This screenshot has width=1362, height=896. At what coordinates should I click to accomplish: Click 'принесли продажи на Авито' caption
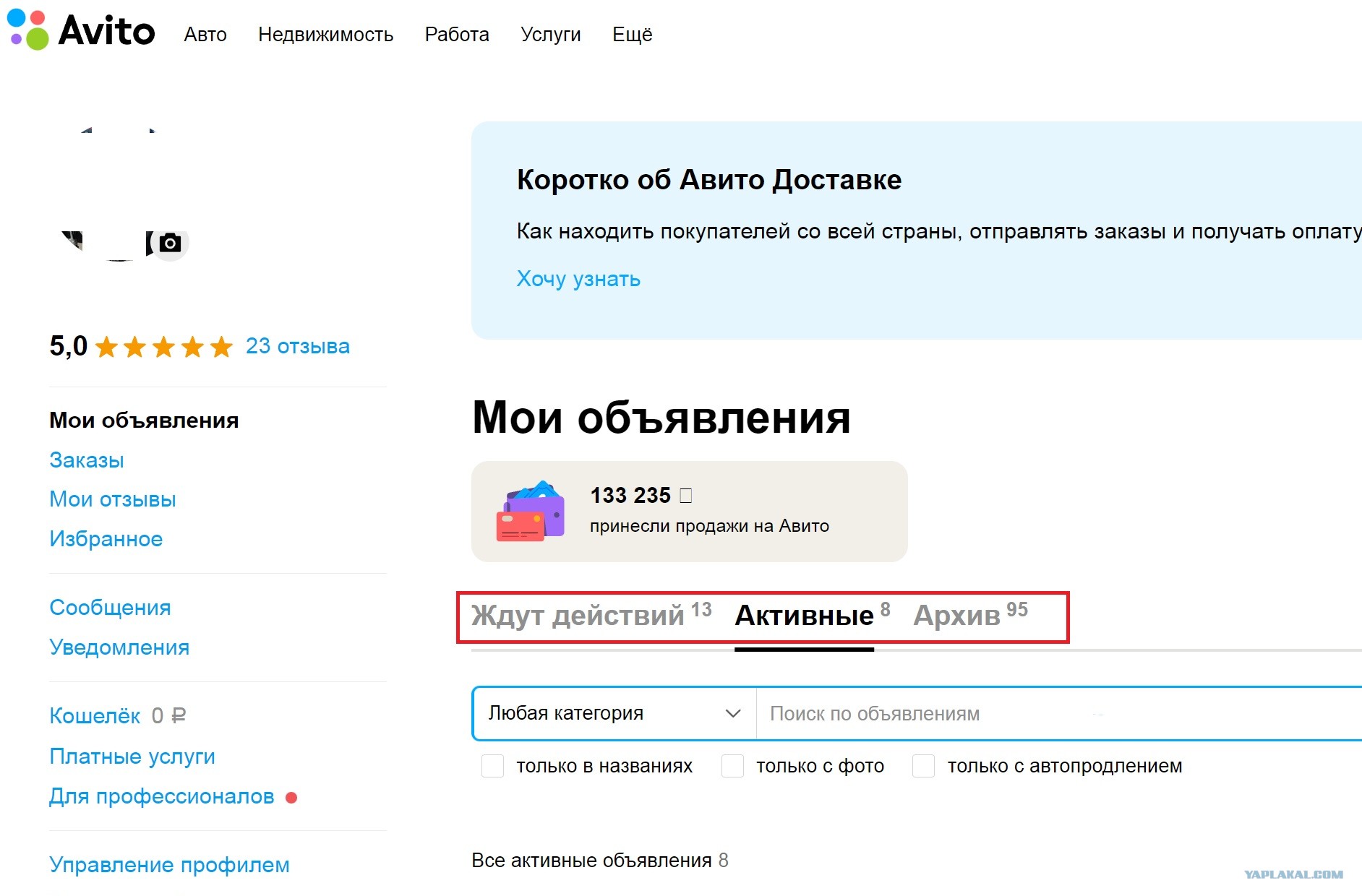coord(709,526)
